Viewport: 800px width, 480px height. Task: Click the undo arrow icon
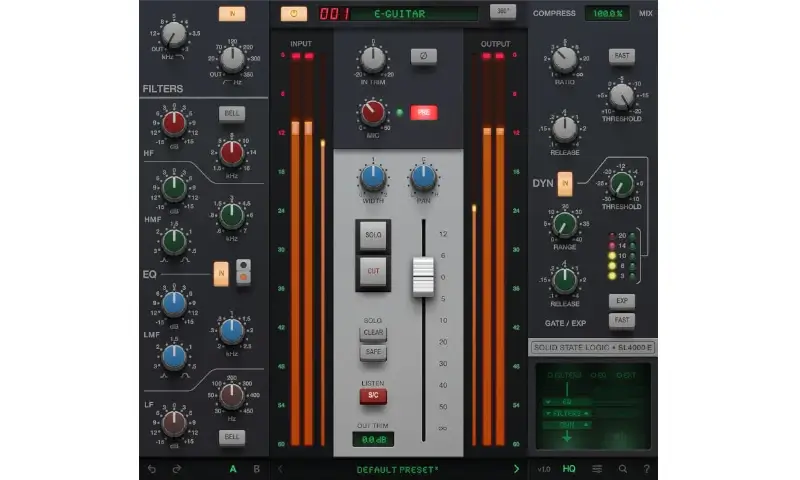click(x=152, y=468)
